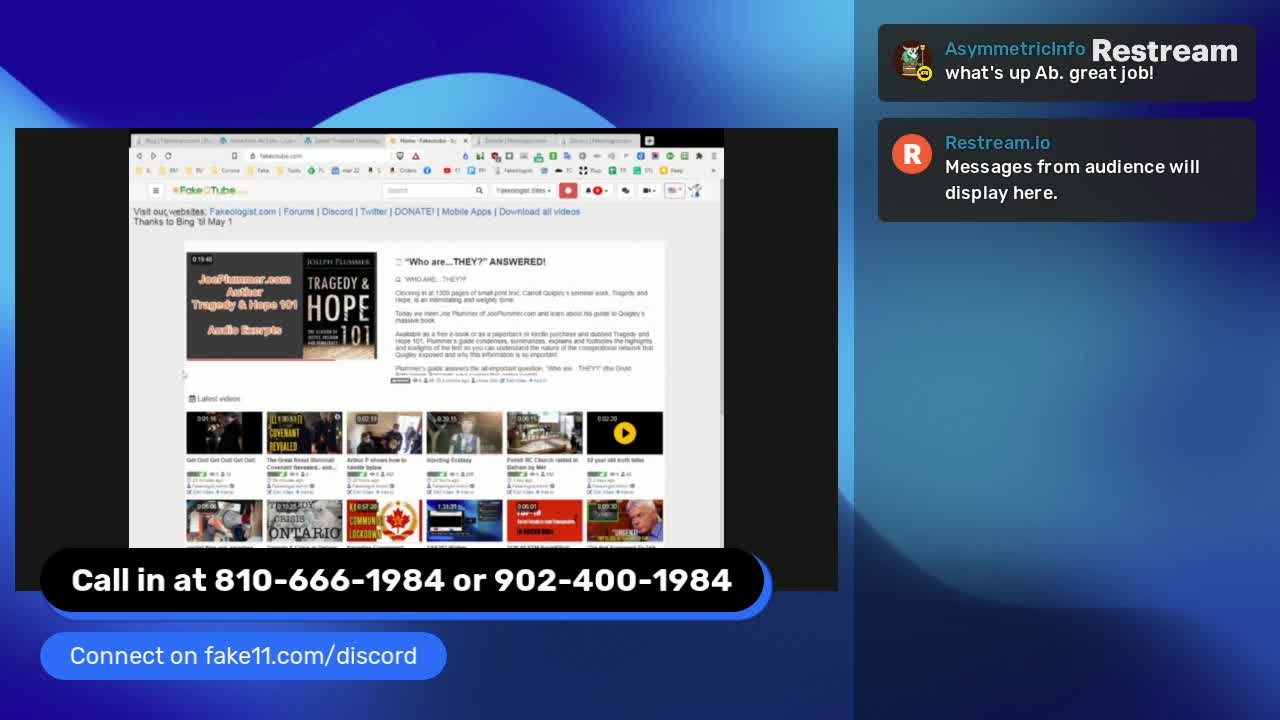Open the Get Out! Get Out! video thumbnail

pos(224,433)
